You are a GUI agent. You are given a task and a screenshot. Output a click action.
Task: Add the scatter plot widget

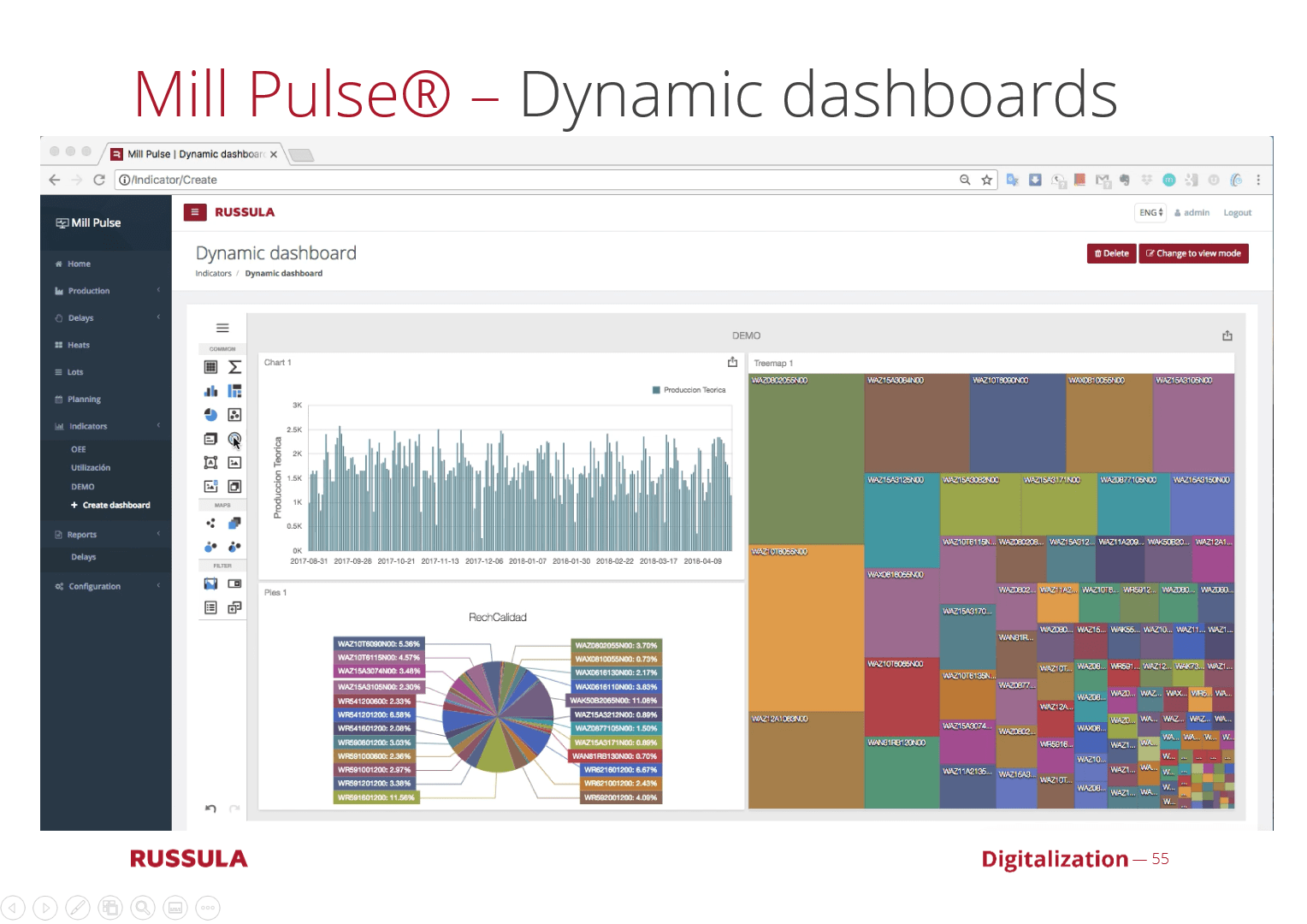(x=234, y=415)
